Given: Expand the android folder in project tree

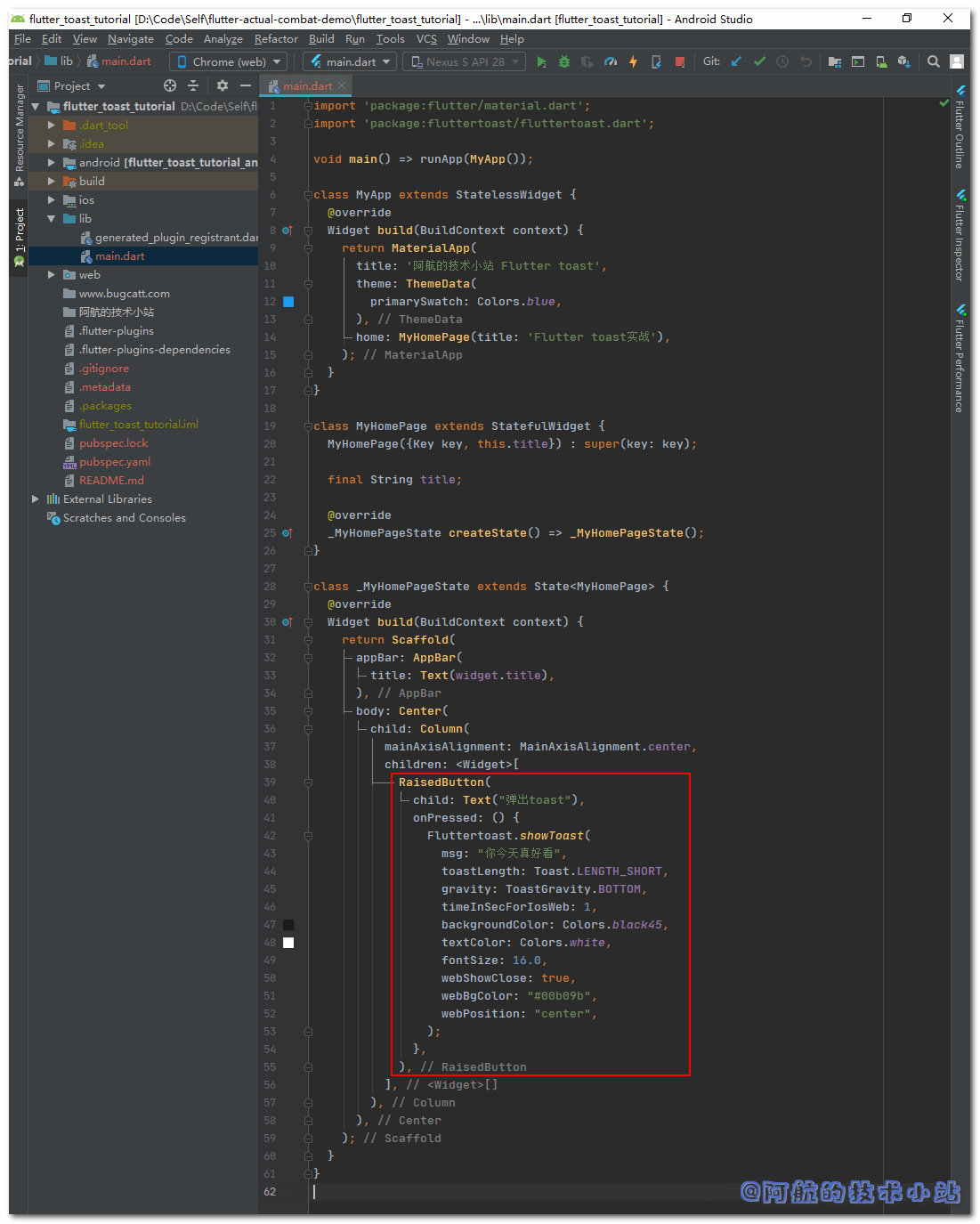Looking at the screenshot, I should pos(52,163).
